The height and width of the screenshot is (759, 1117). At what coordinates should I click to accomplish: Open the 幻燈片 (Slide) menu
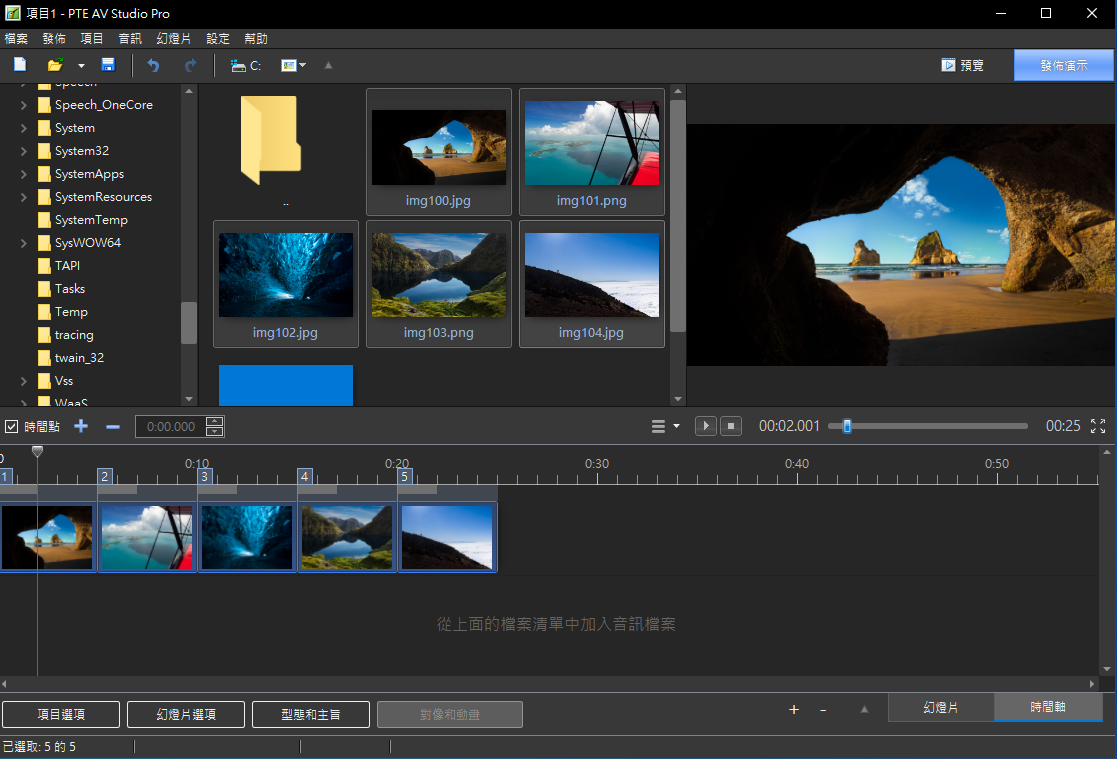pos(174,38)
